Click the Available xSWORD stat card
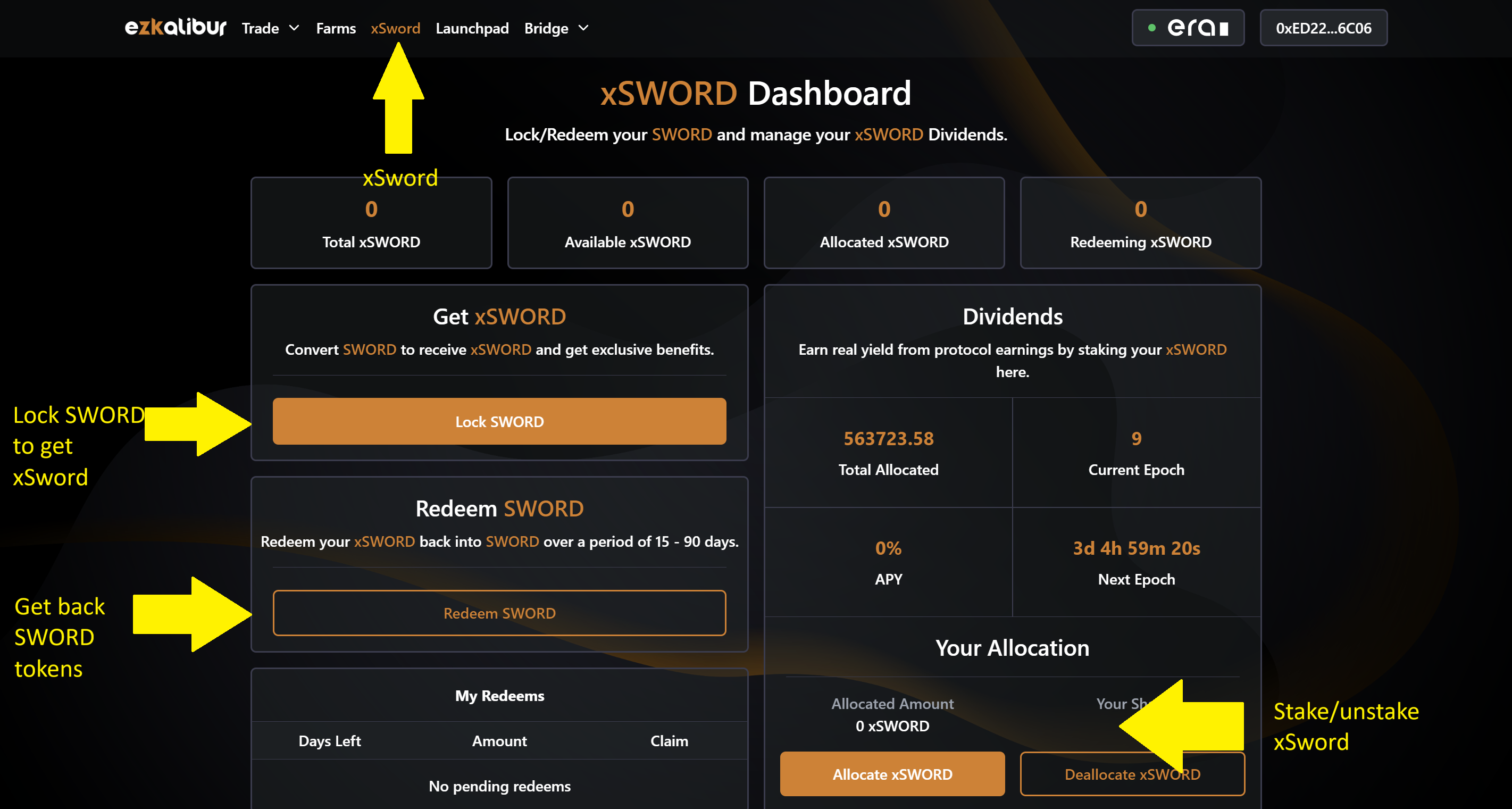 click(628, 223)
